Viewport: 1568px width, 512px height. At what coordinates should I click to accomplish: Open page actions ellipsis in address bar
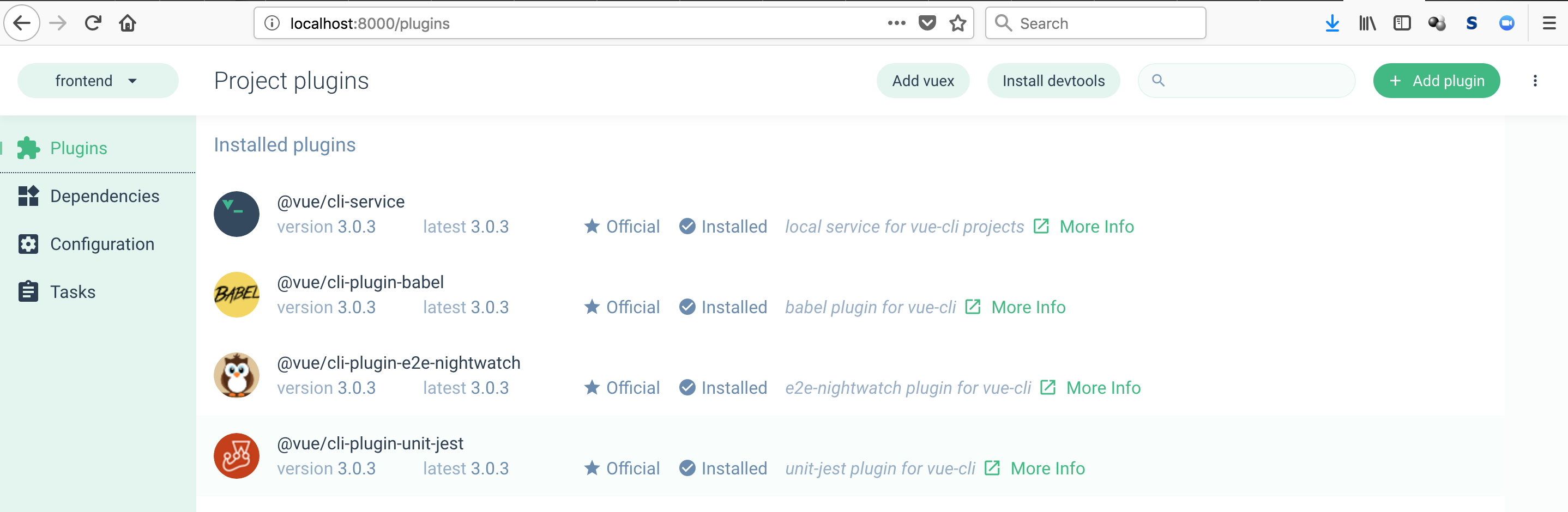point(896,23)
